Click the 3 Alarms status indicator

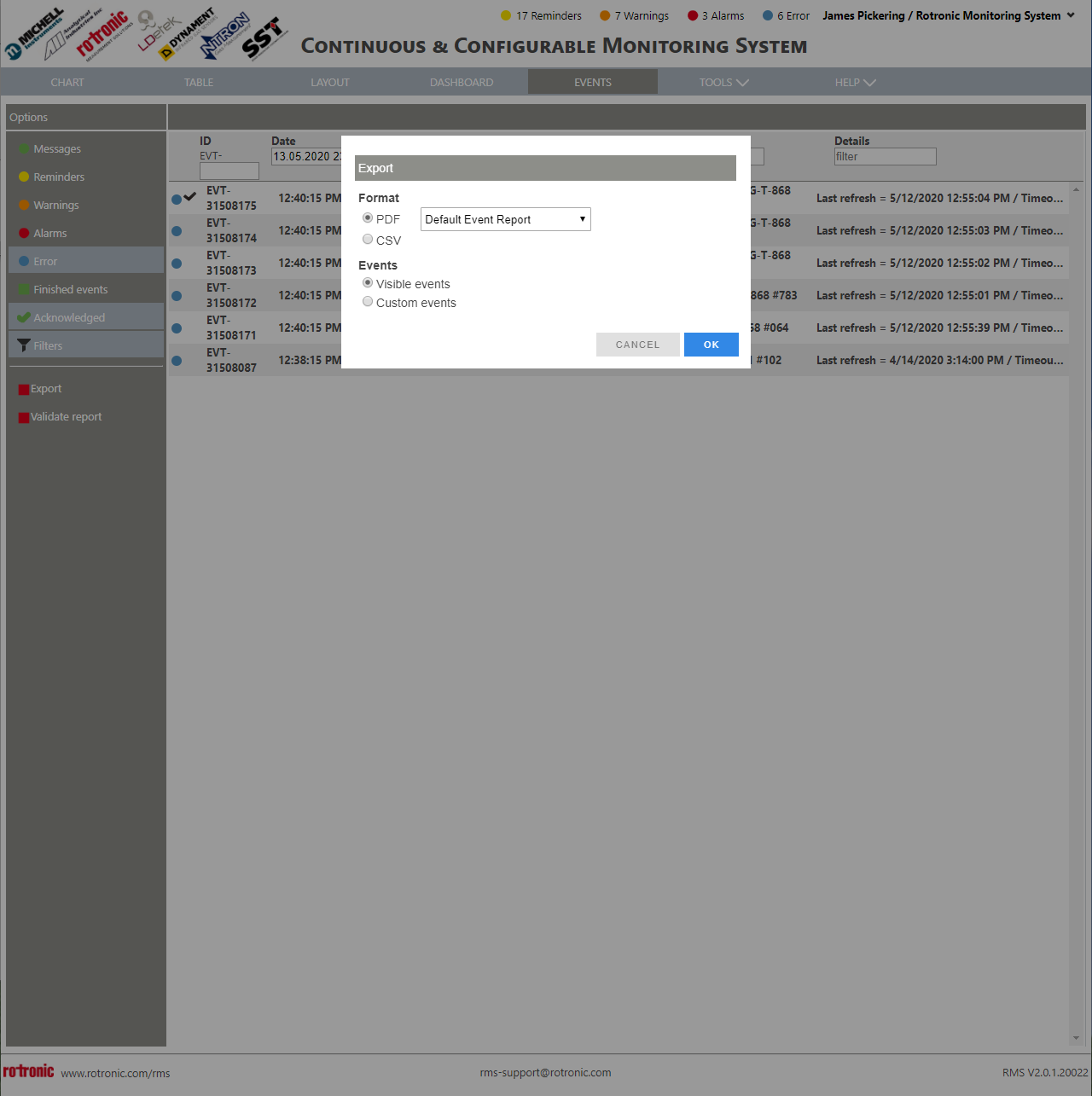tap(716, 15)
